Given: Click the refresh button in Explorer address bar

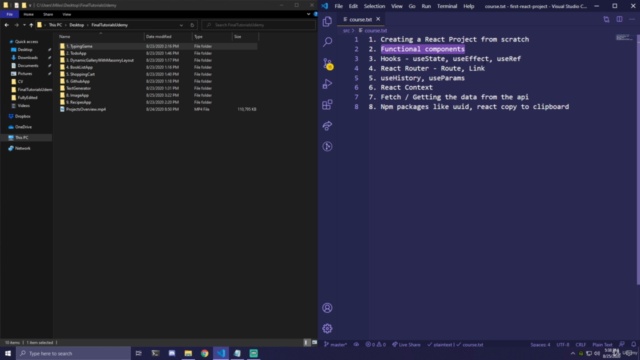Looking at the screenshot, I should click(192, 25).
